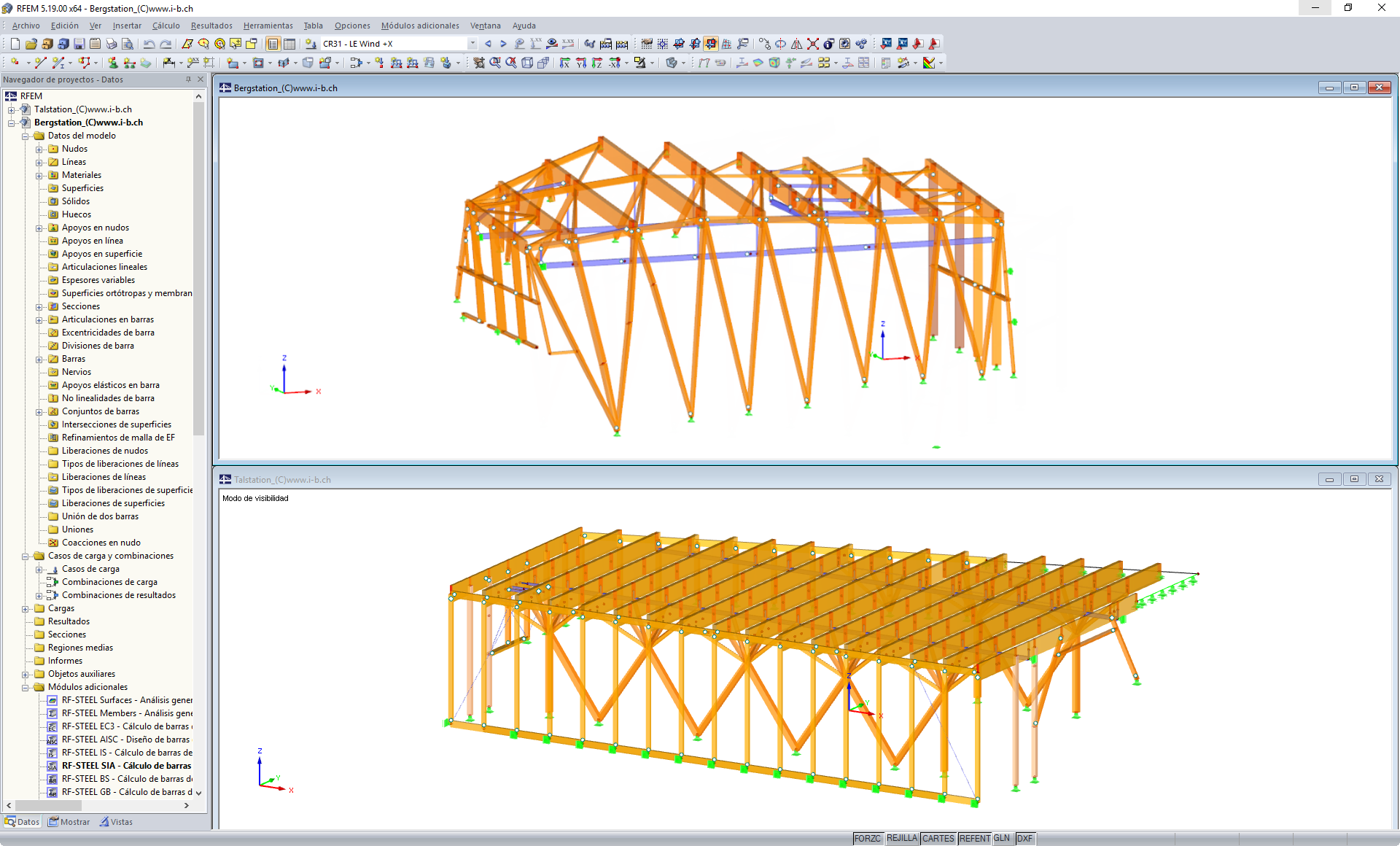This screenshot has width=1400, height=846.
Task: Click the color palette settings icon
Action: (x=928, y=63)
